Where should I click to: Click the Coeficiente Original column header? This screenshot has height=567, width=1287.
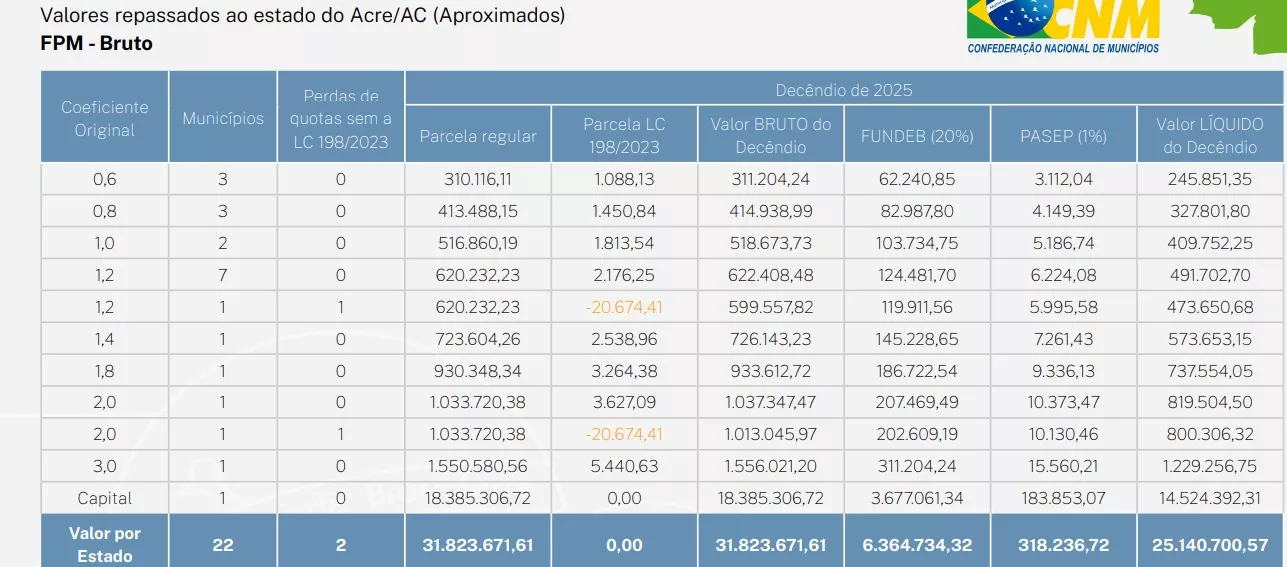click(105, 118)
